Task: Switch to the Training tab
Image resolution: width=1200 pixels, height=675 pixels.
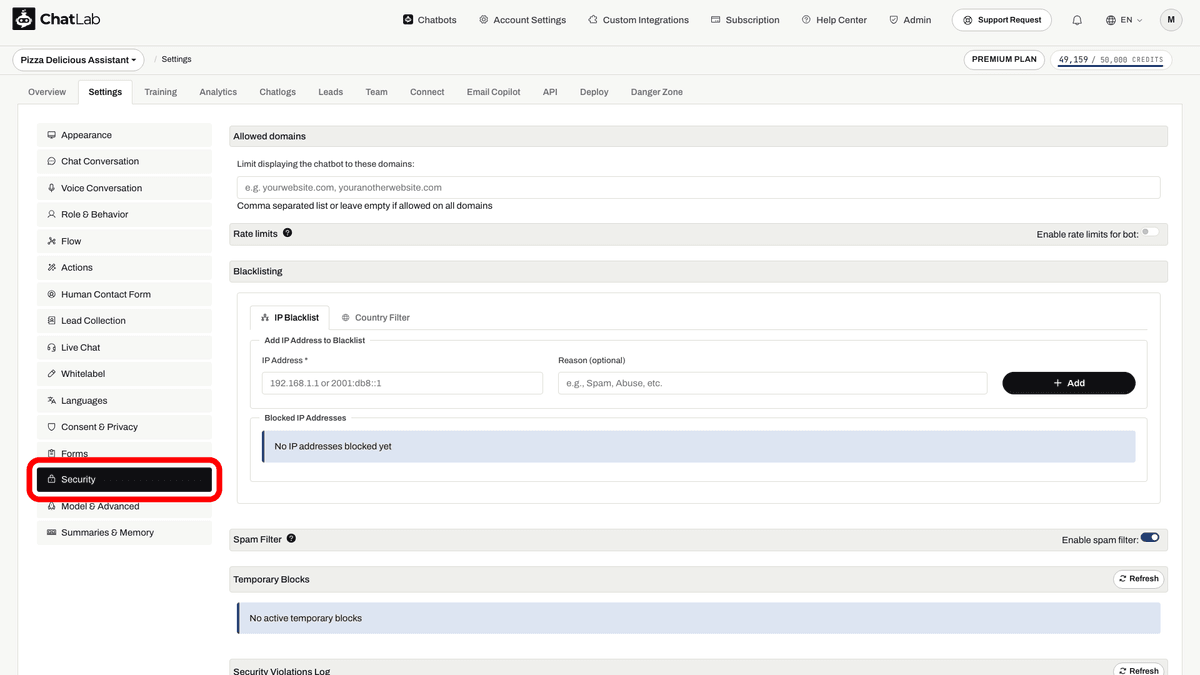Action: tap(160, 92)
